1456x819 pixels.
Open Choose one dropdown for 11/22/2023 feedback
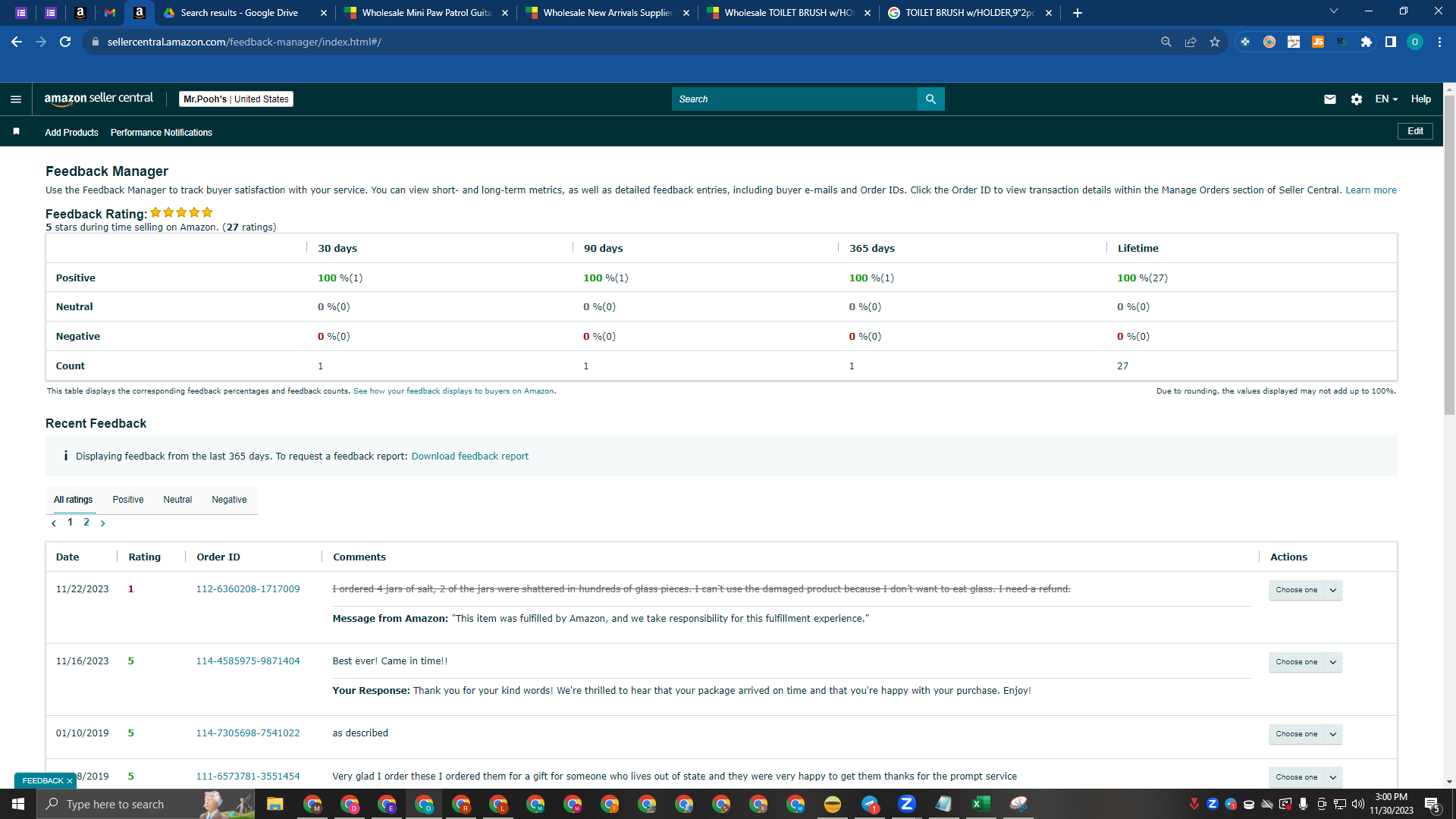[x=1305, y=590]
